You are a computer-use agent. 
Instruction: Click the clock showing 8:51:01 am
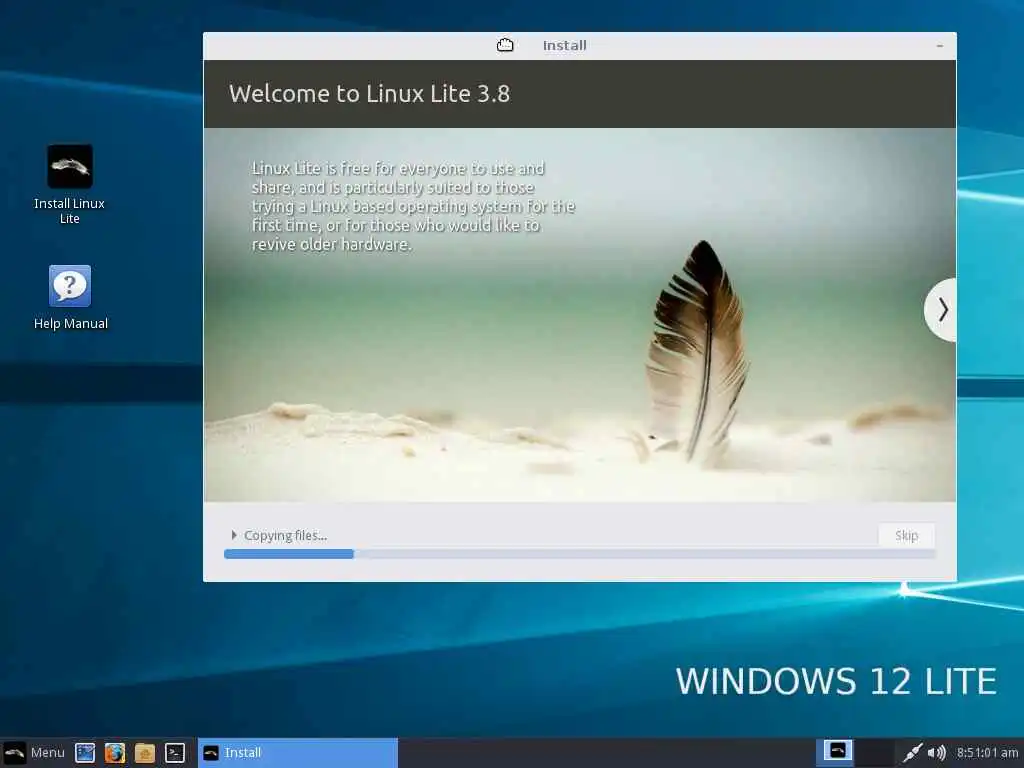click(987, 752)
